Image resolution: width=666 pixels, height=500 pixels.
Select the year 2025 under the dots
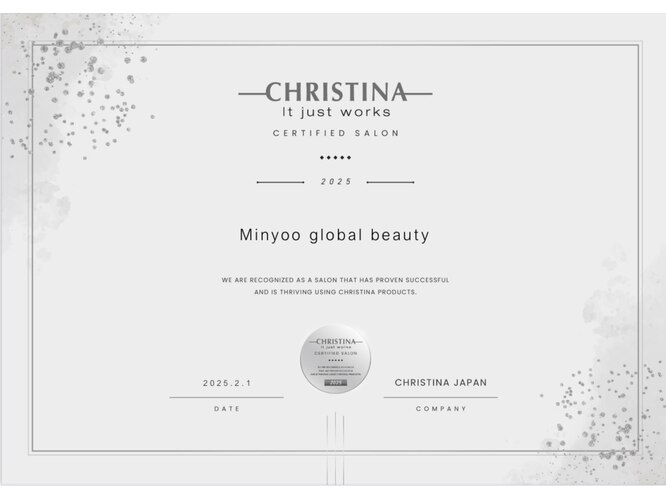[x=336, y=182]
